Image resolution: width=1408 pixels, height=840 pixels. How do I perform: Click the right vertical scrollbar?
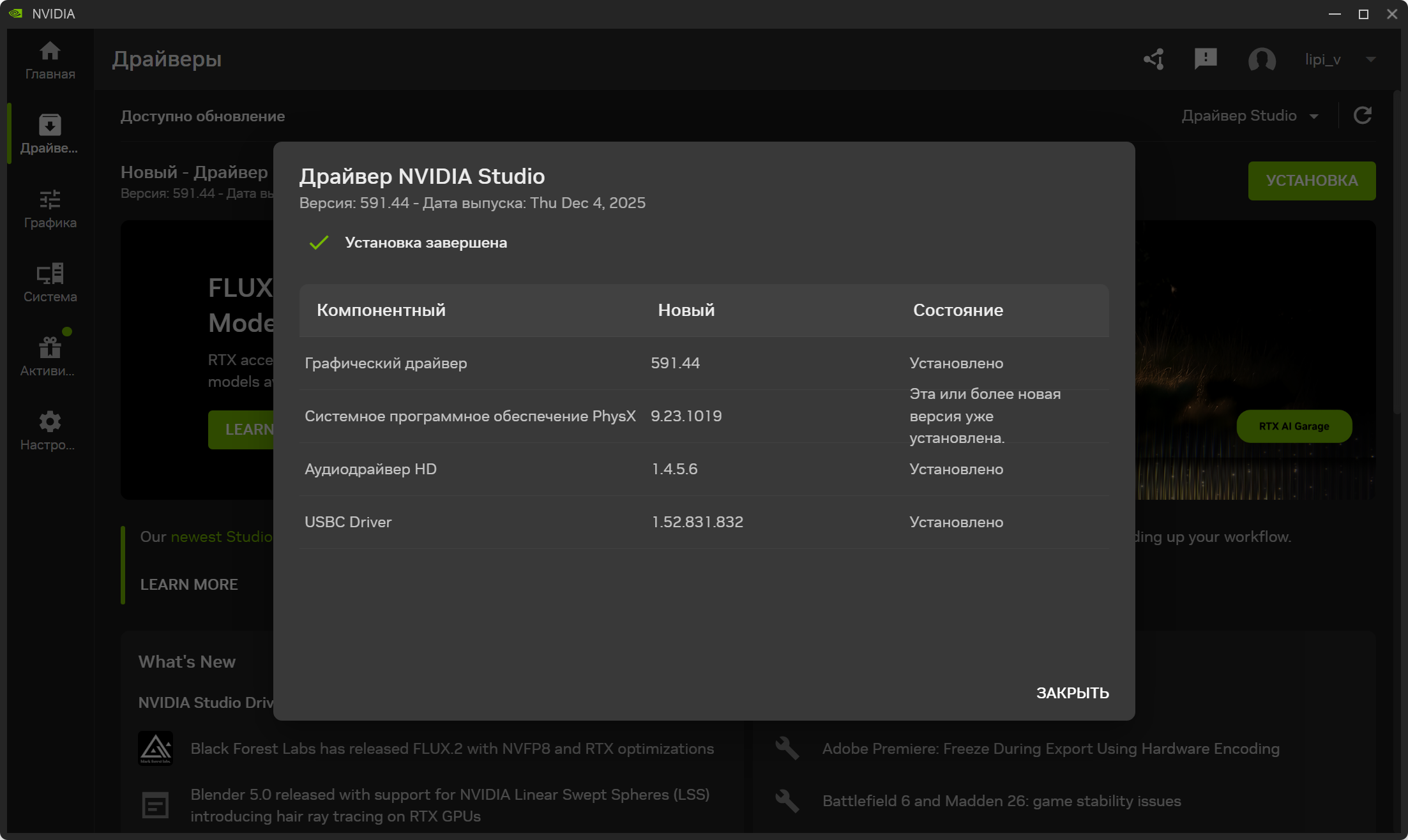[x=1397, y=255]
